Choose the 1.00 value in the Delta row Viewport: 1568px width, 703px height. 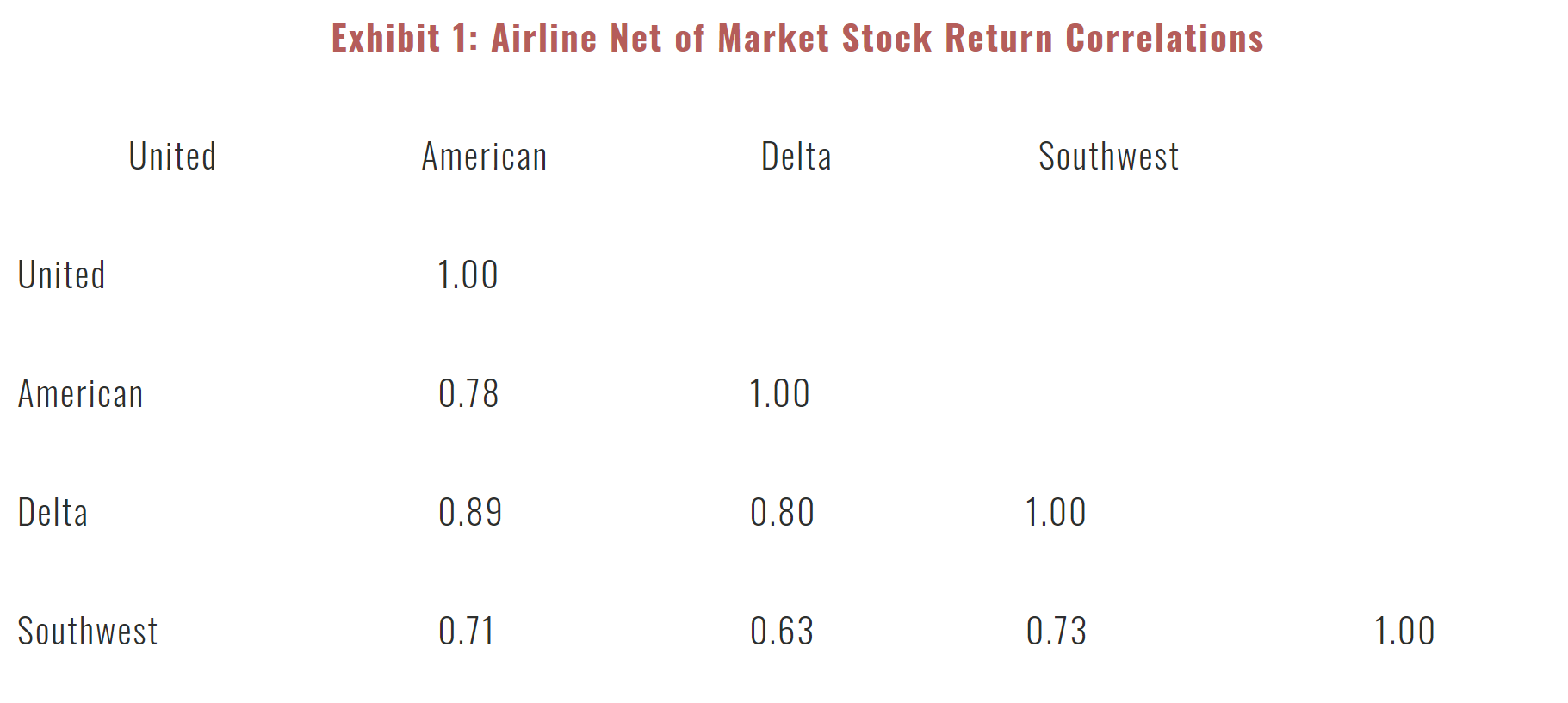(1055, 513)
